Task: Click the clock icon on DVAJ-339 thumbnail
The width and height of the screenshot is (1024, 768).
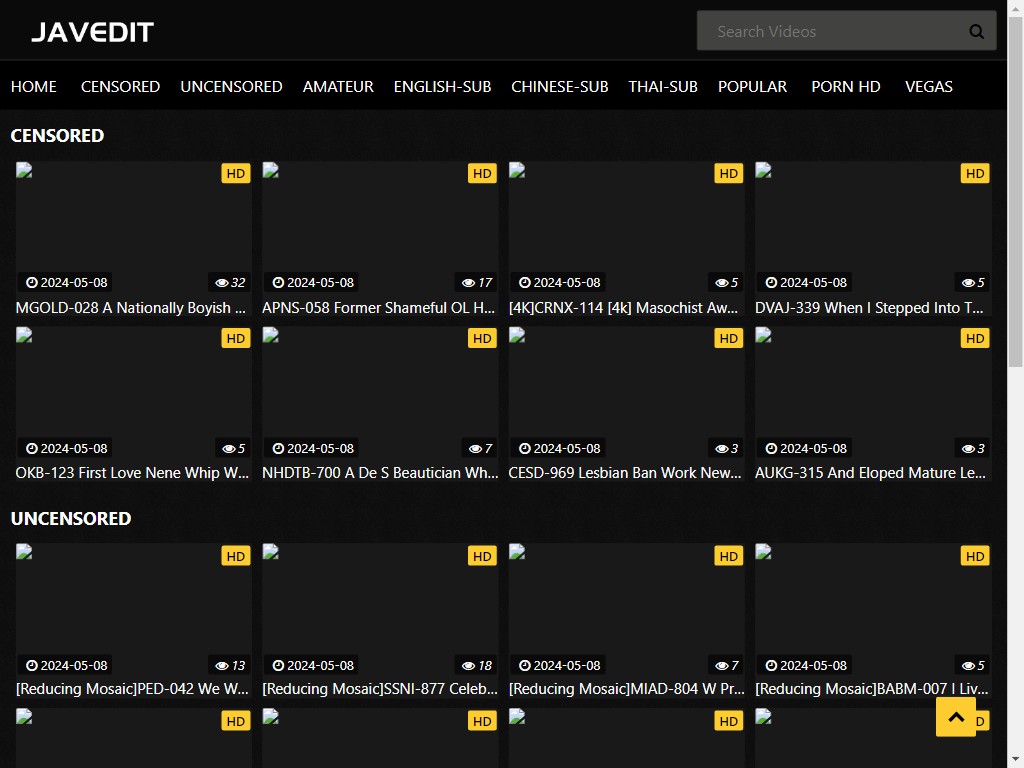Action: [x=771, y=283]
